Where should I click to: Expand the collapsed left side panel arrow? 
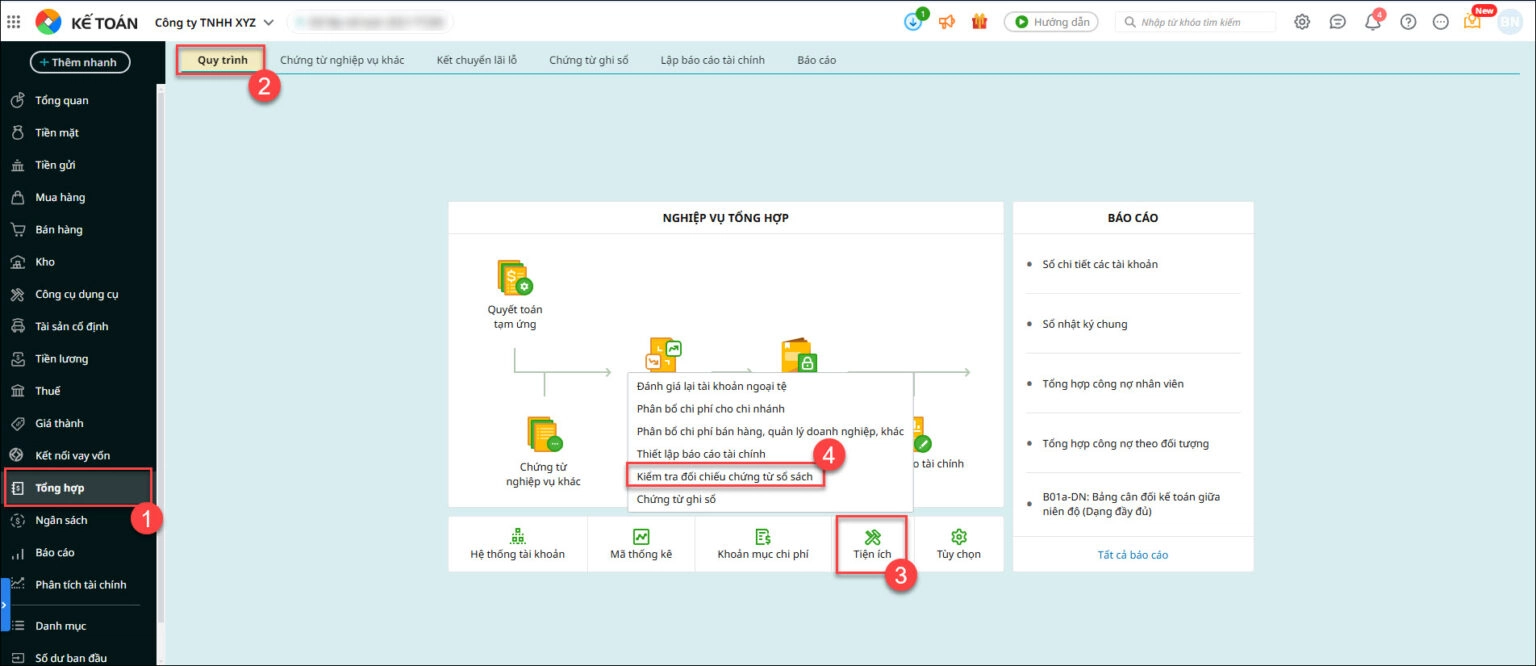click(x=5, y=604)
